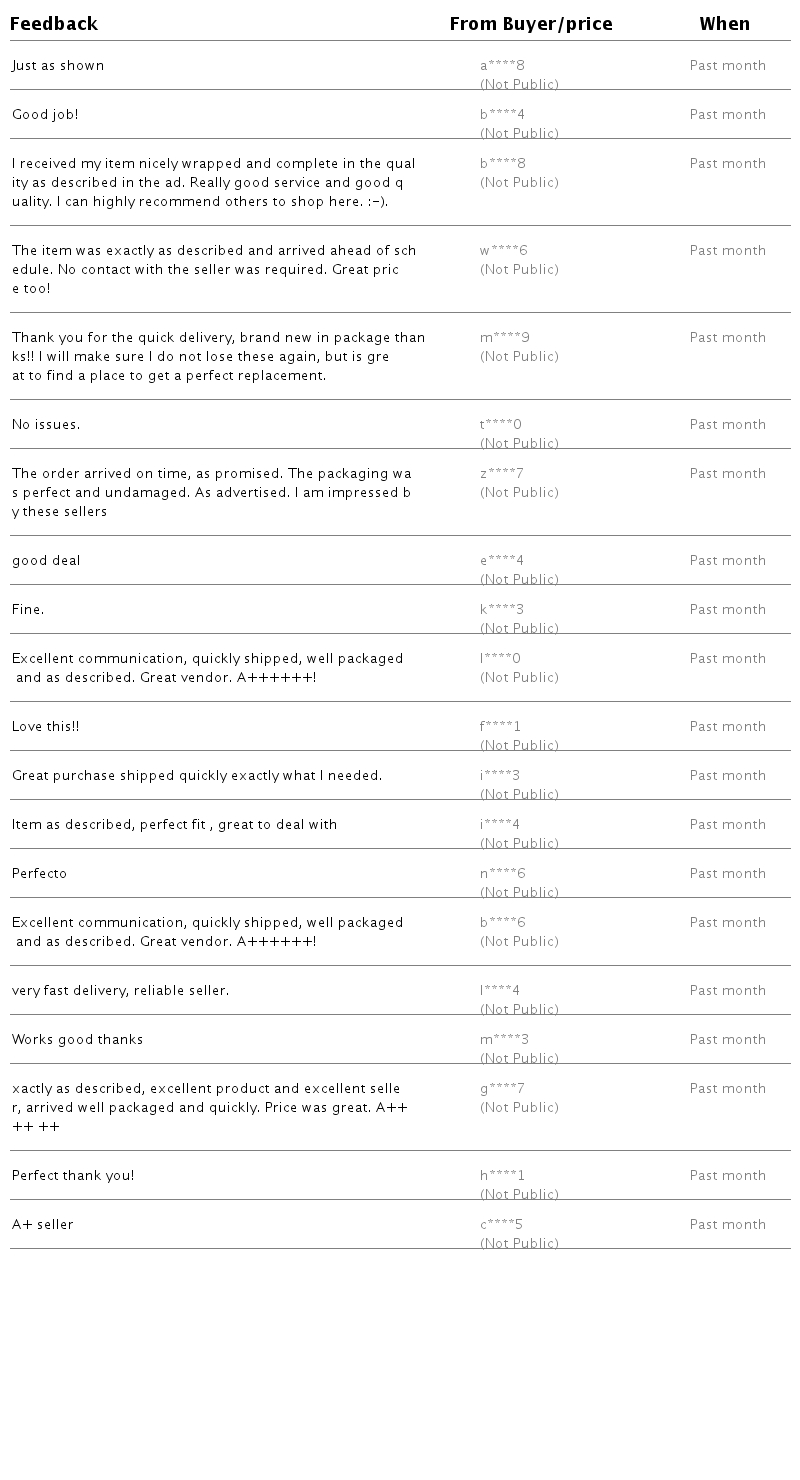
Task: Open buyer a****8 profile link
Action: (x=502, y=66)
